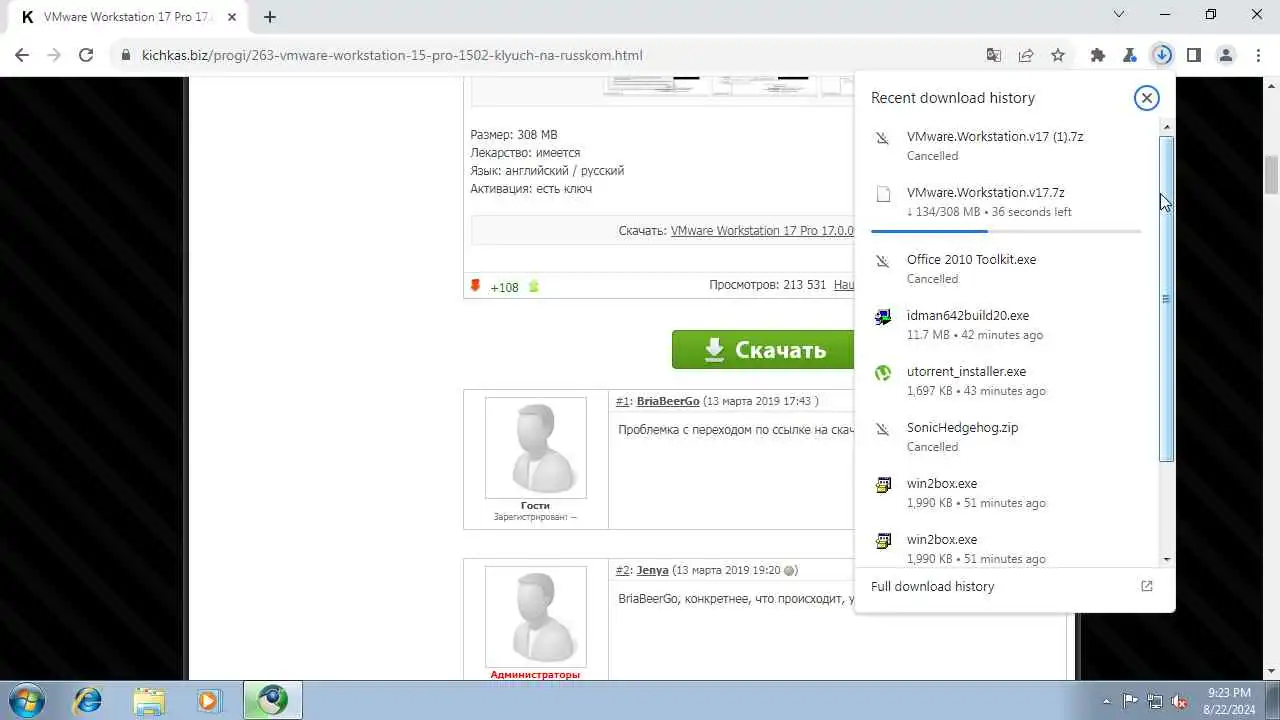1280x720 pixels.
Task: Click cancelled icon beside SonicHedgehog.zip
Action: coord(882,429)
